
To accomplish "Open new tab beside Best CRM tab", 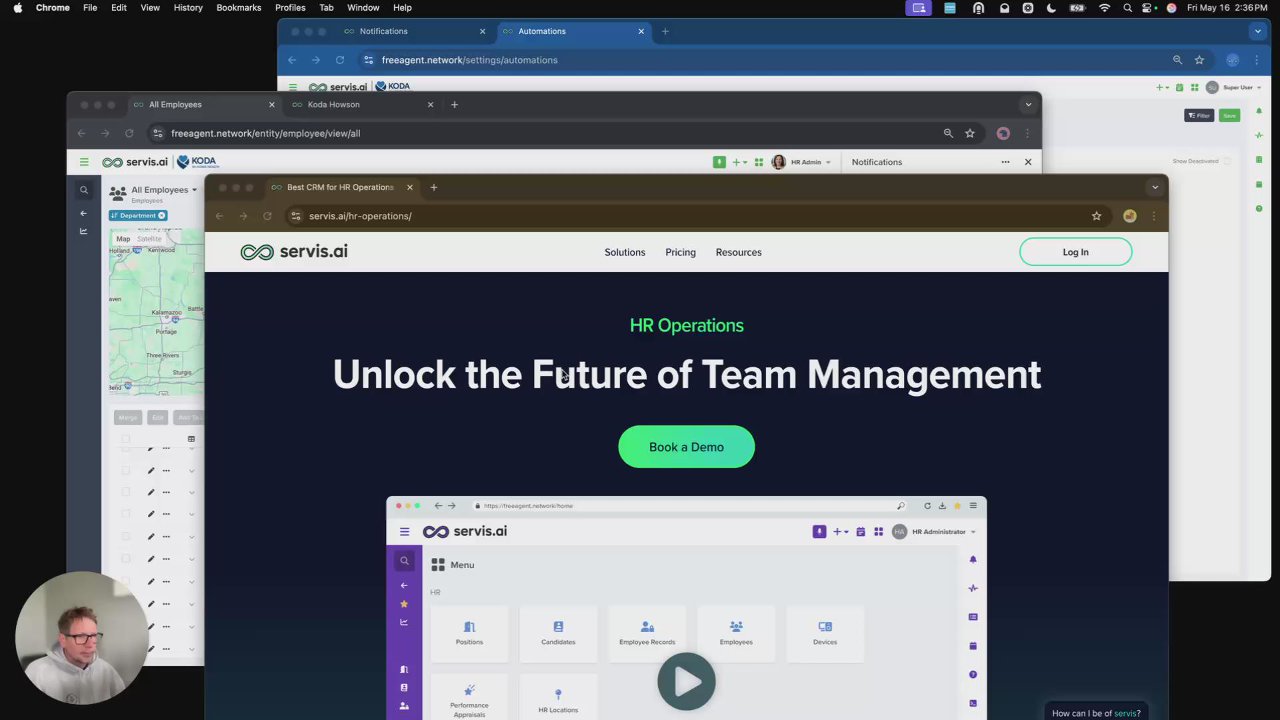I will pos(433,187).
